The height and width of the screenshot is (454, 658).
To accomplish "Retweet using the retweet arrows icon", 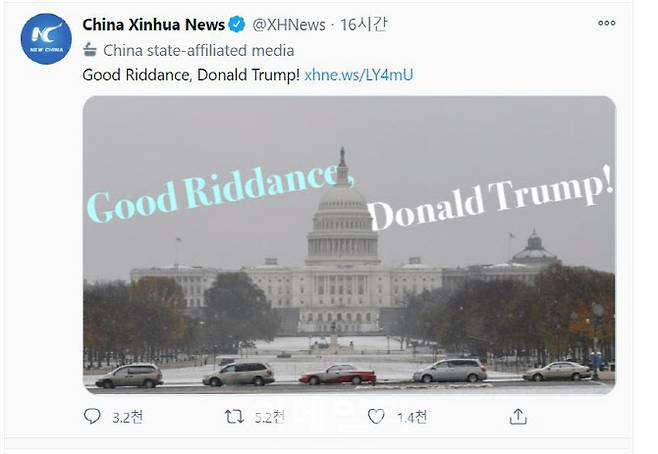I will [x=233, y=416].
